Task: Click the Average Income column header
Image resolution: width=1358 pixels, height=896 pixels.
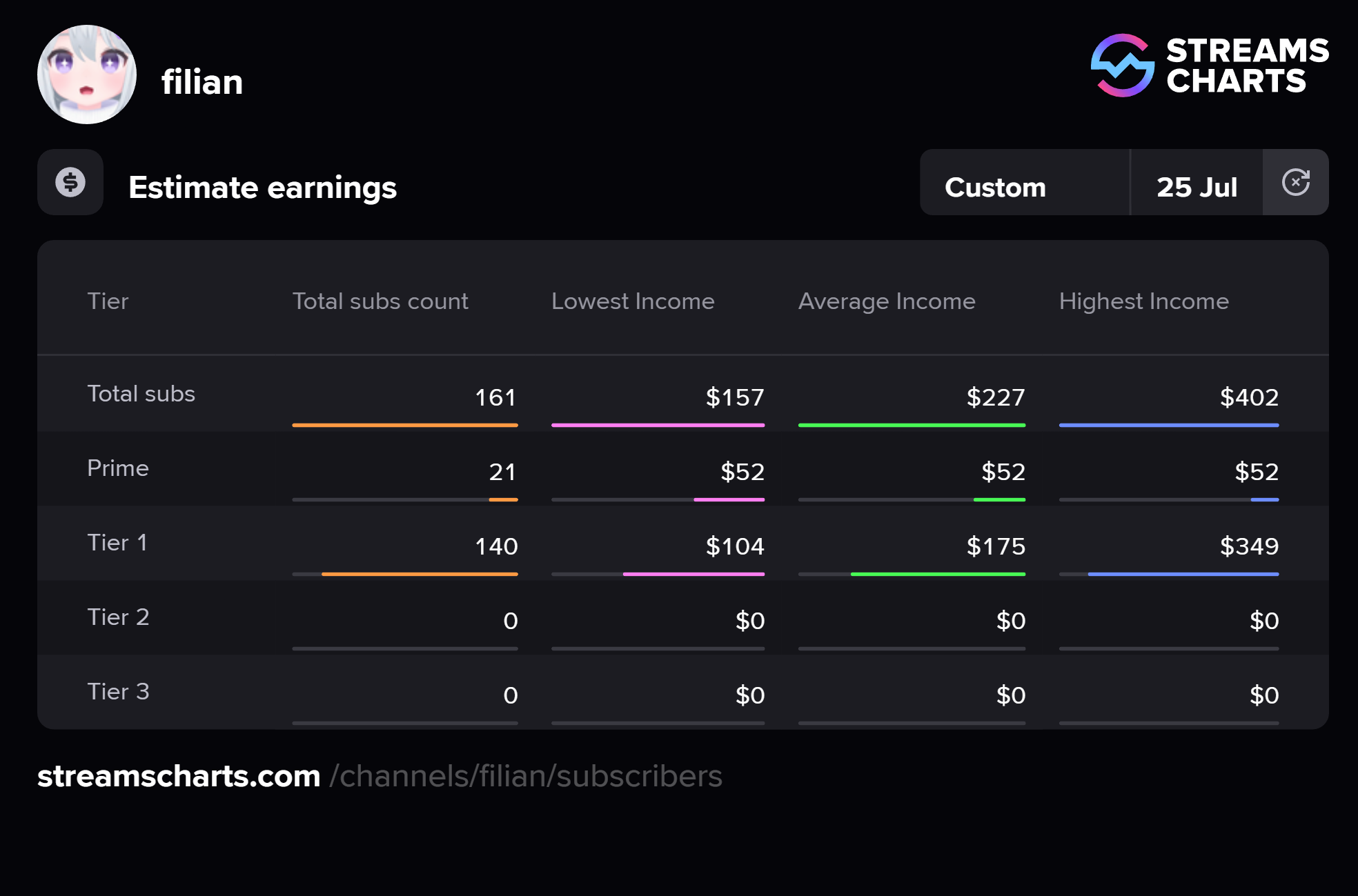Action: [x=887, y=301]
